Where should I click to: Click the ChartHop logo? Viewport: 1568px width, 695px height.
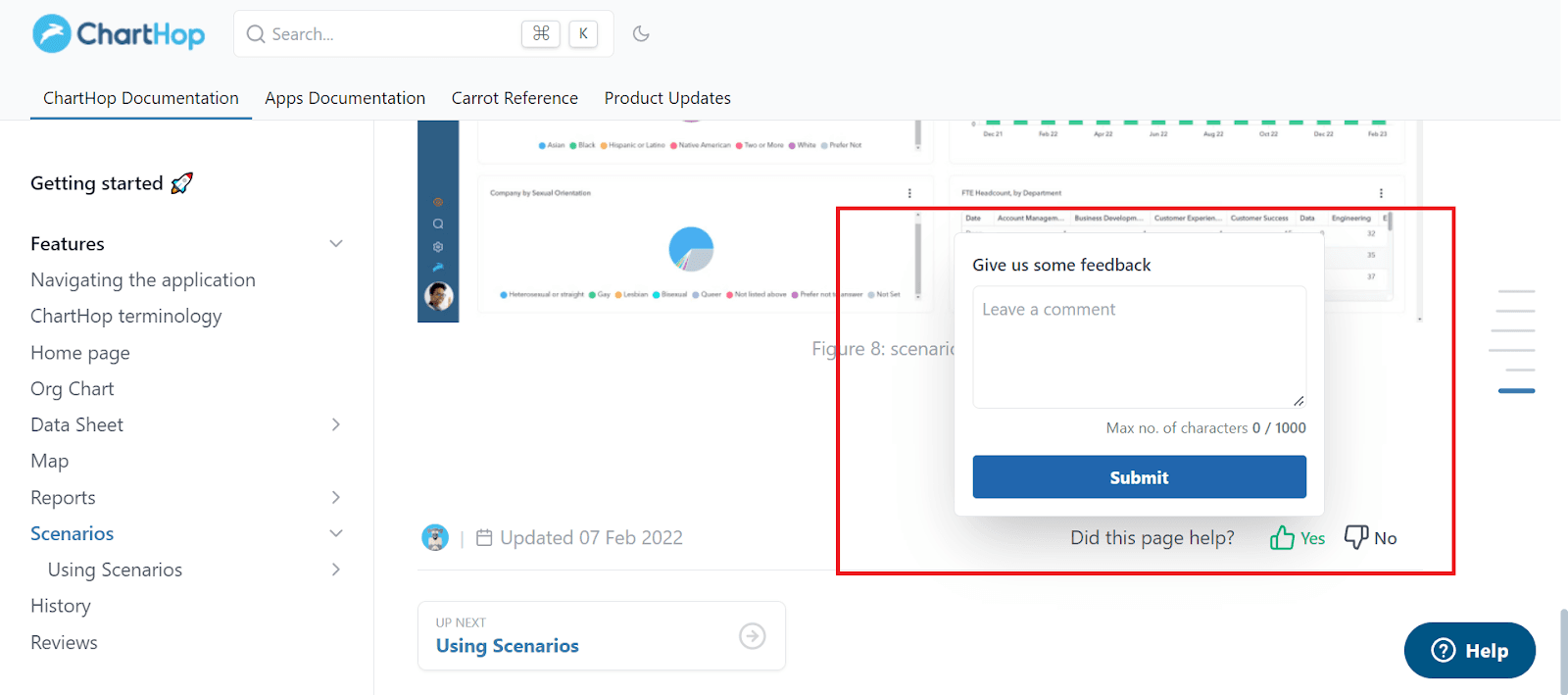point(119,34)
